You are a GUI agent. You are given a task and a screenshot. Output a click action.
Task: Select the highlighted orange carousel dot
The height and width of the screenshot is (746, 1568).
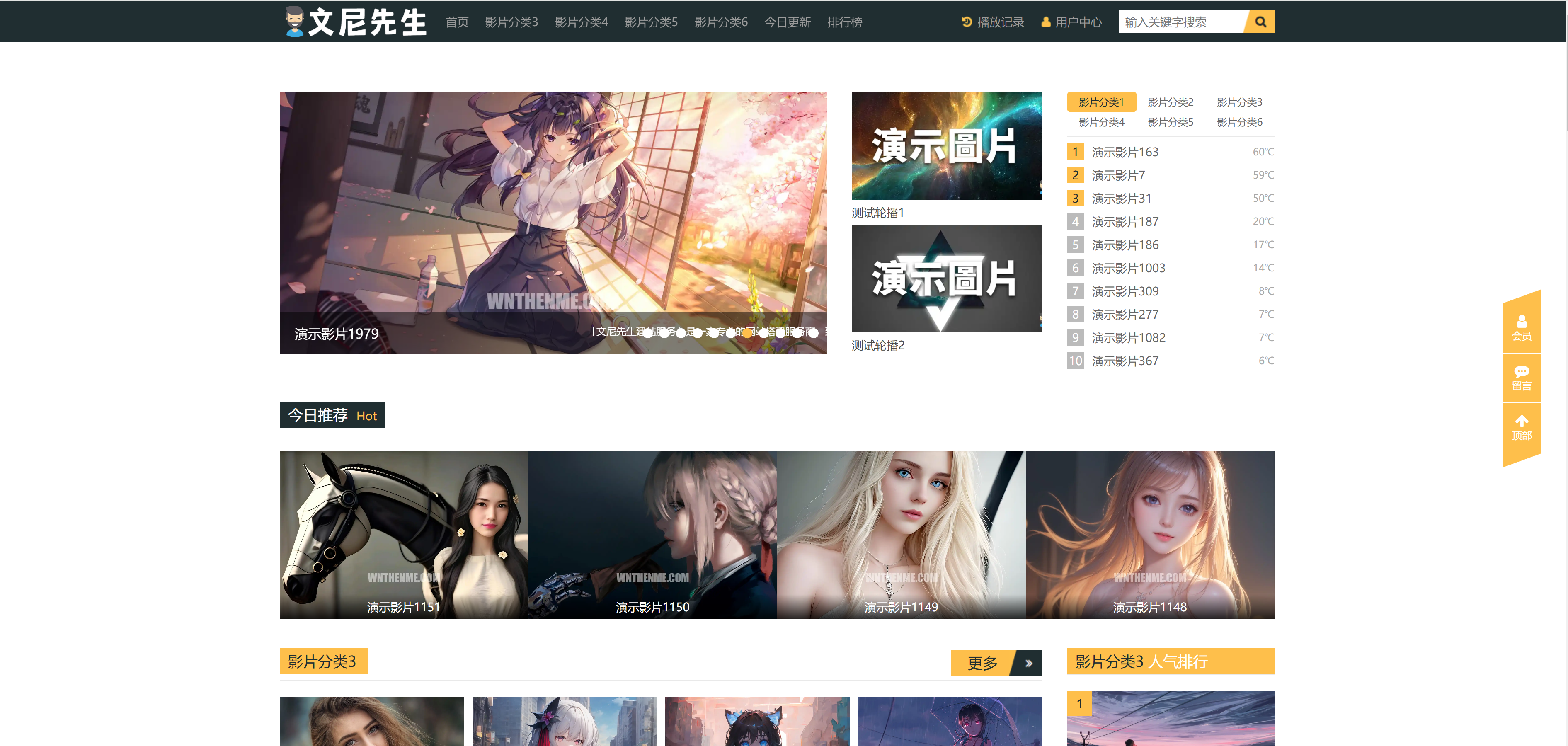747,333
